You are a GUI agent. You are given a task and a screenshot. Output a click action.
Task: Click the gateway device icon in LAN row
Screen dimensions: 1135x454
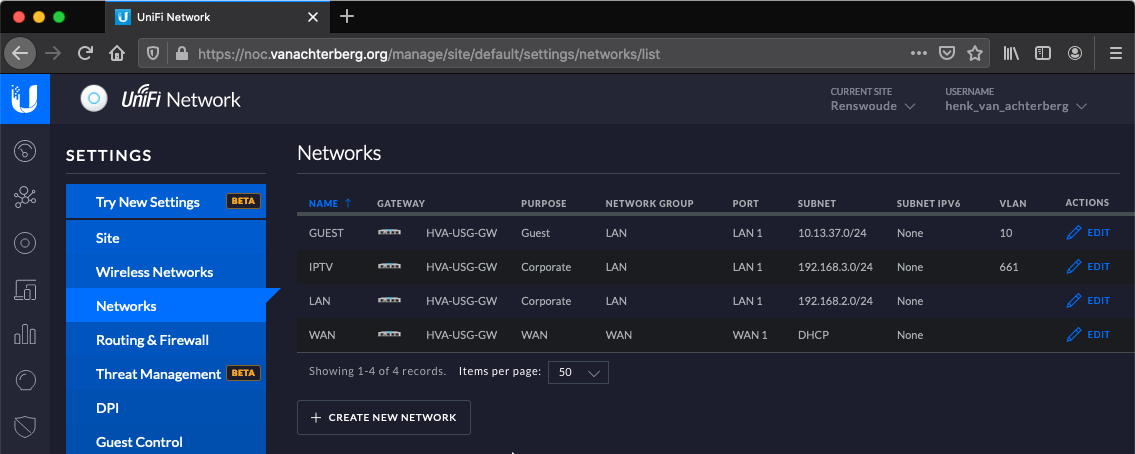(x=389, y=300)
